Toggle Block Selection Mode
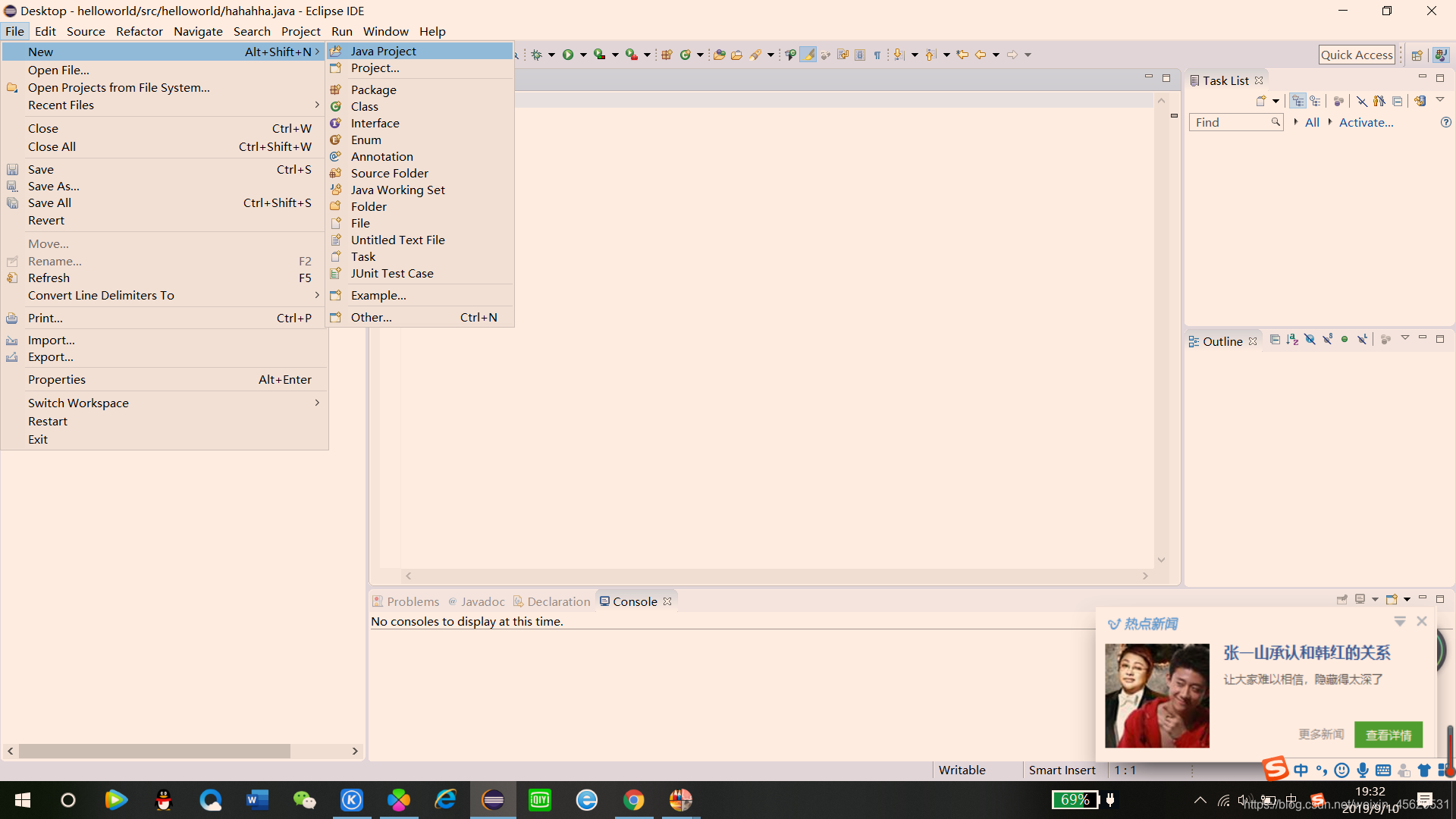 pyautogui.click(x=860, y=55)
